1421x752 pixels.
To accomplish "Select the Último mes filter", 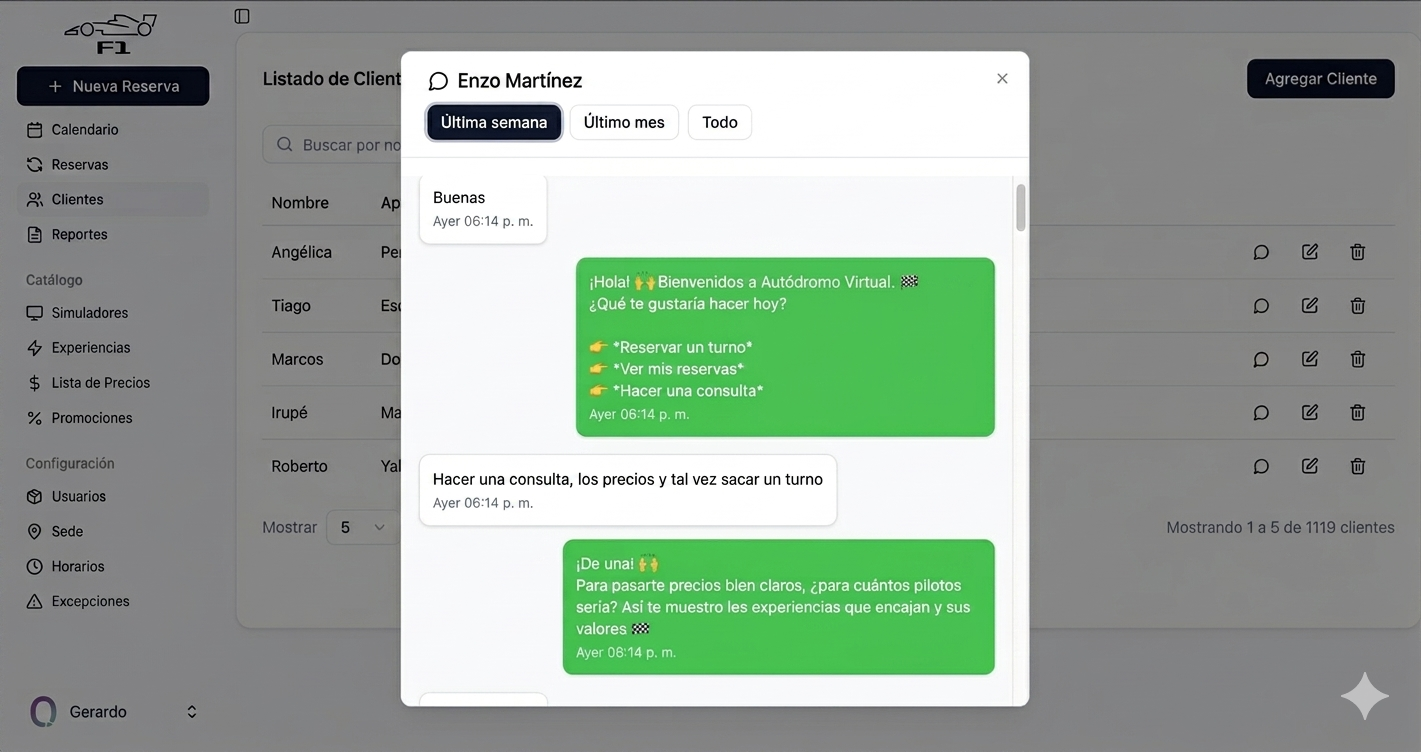I will point(624,122).
